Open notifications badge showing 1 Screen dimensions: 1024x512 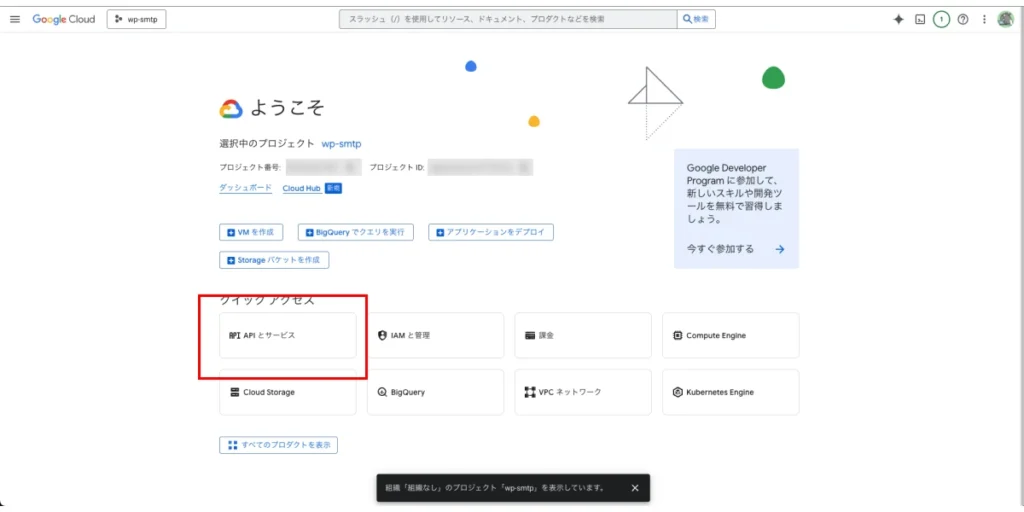(941, 19)
